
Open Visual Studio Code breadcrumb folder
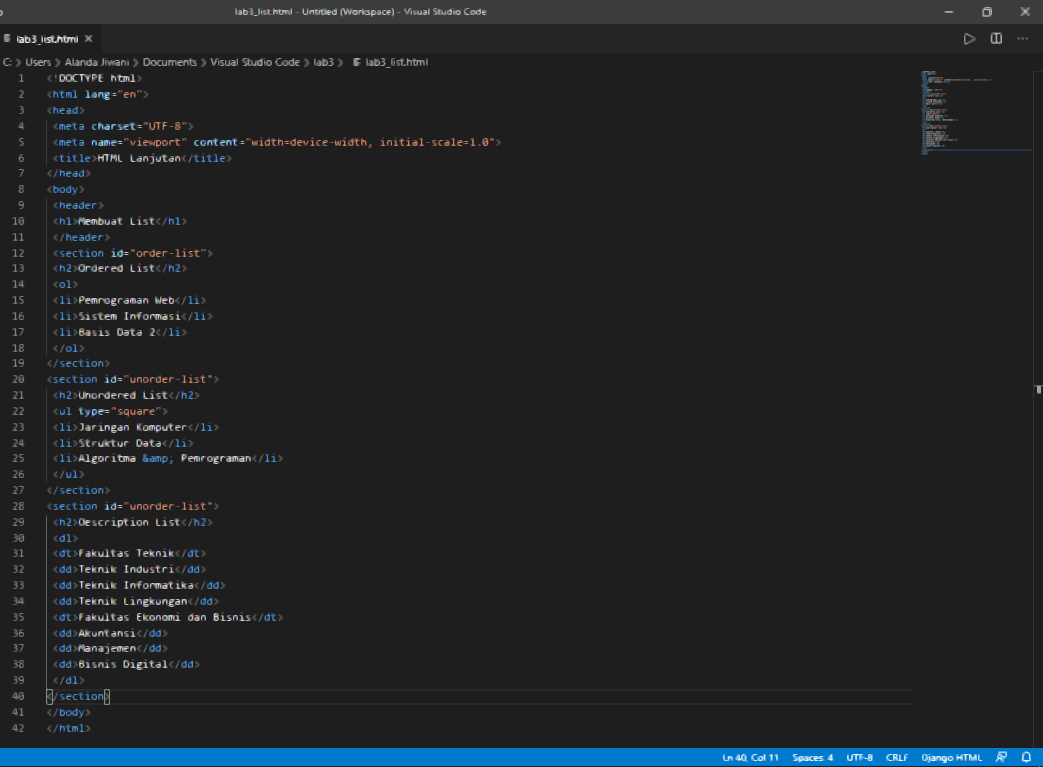point(255,62)
